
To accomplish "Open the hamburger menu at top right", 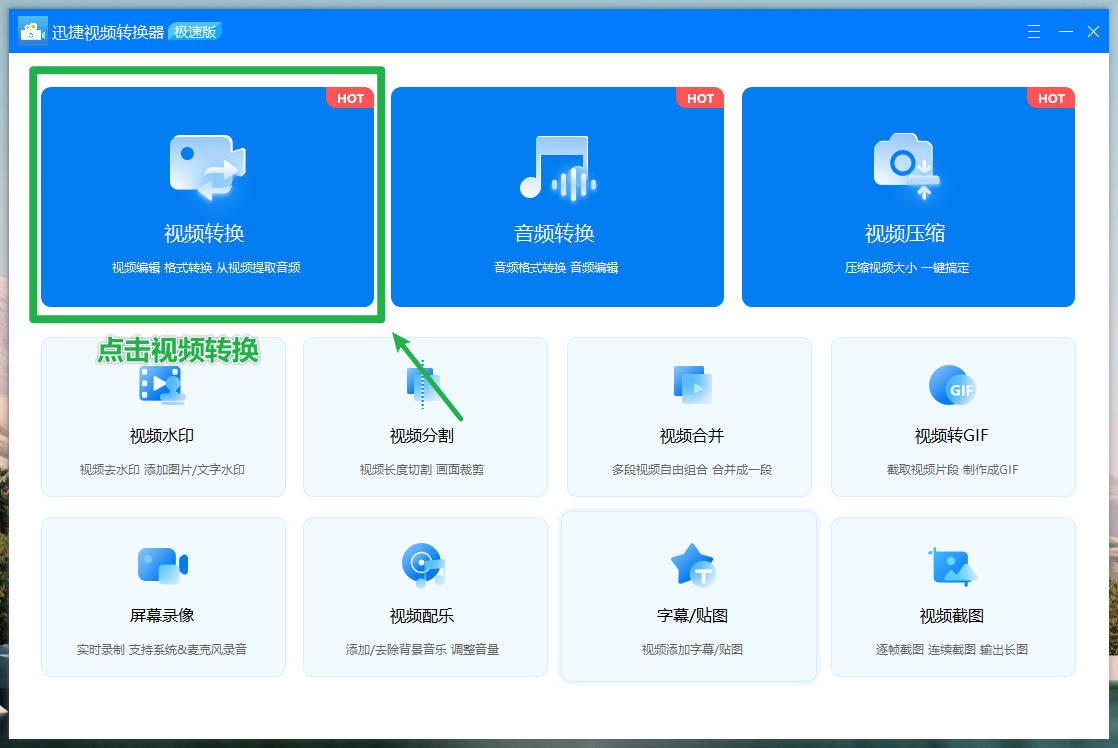I will pyautogui.click(x=1033, y=31).
